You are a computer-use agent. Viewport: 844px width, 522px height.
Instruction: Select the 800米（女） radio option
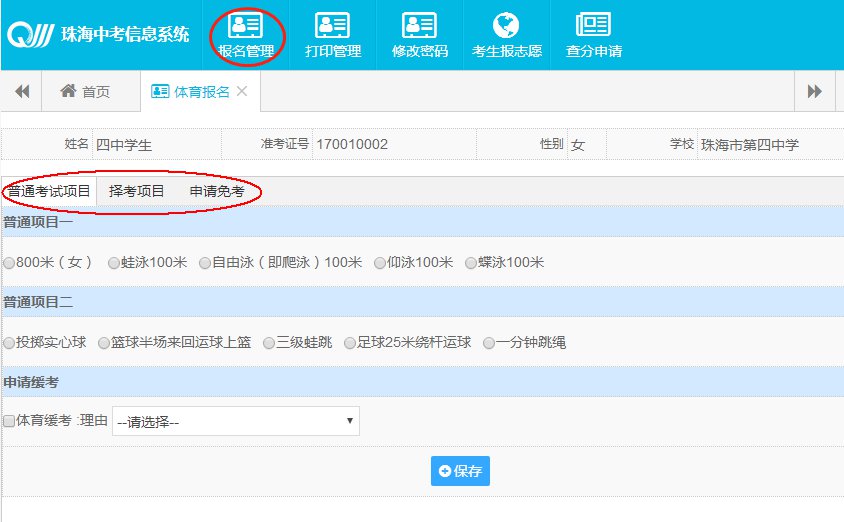click(x=9, y=263)
